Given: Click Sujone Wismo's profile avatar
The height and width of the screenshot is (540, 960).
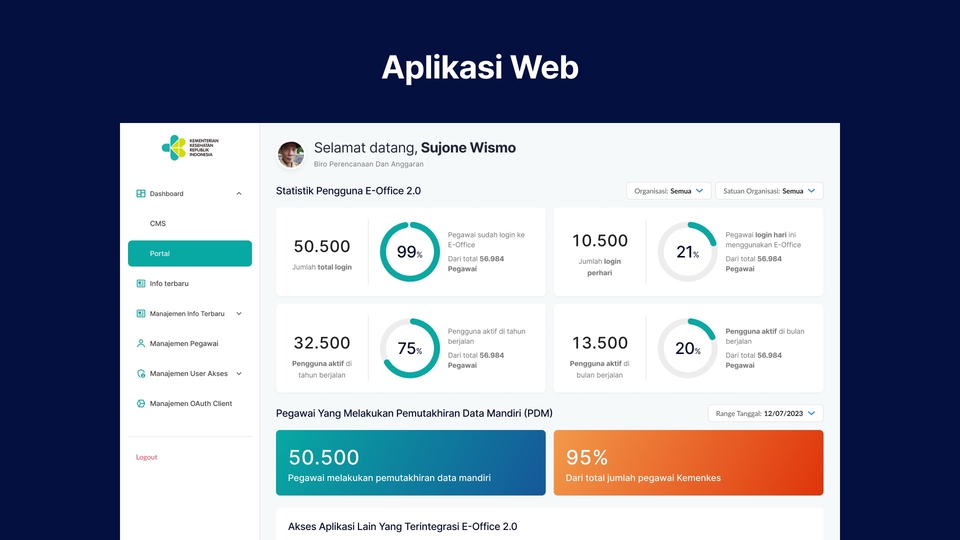Looking at the screenshot, I should click(291, 154).
